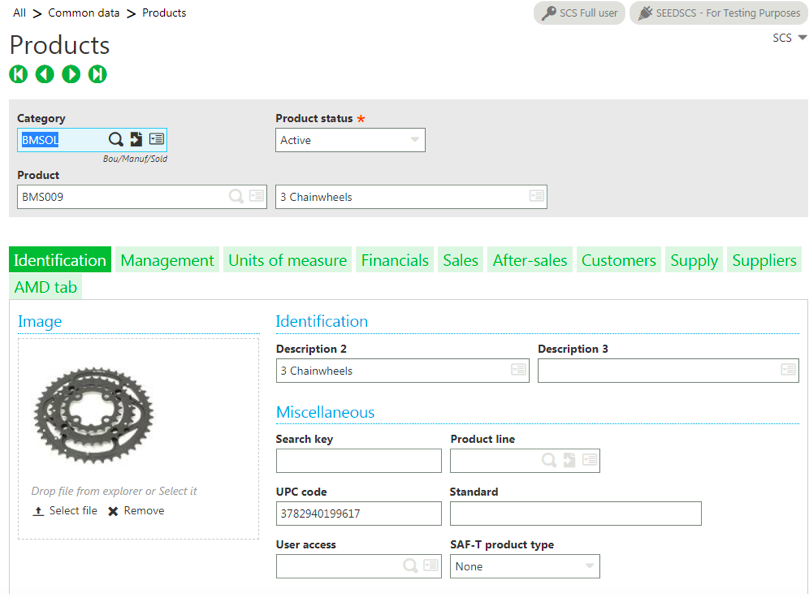Click the Product field search magnifier icon
Screen dimensions: 812x597
pos(235,196)
